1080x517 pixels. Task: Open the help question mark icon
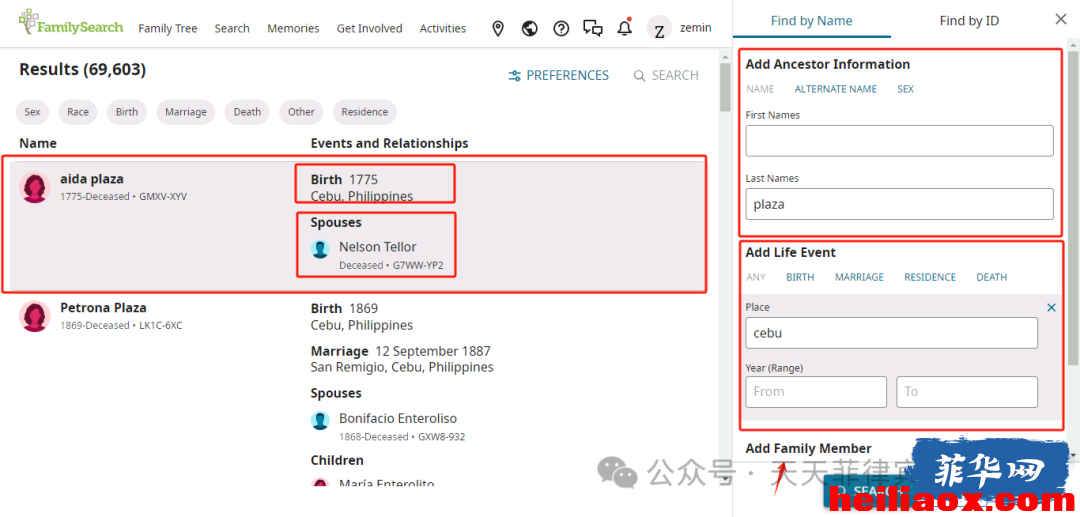[x=561, y=28]
